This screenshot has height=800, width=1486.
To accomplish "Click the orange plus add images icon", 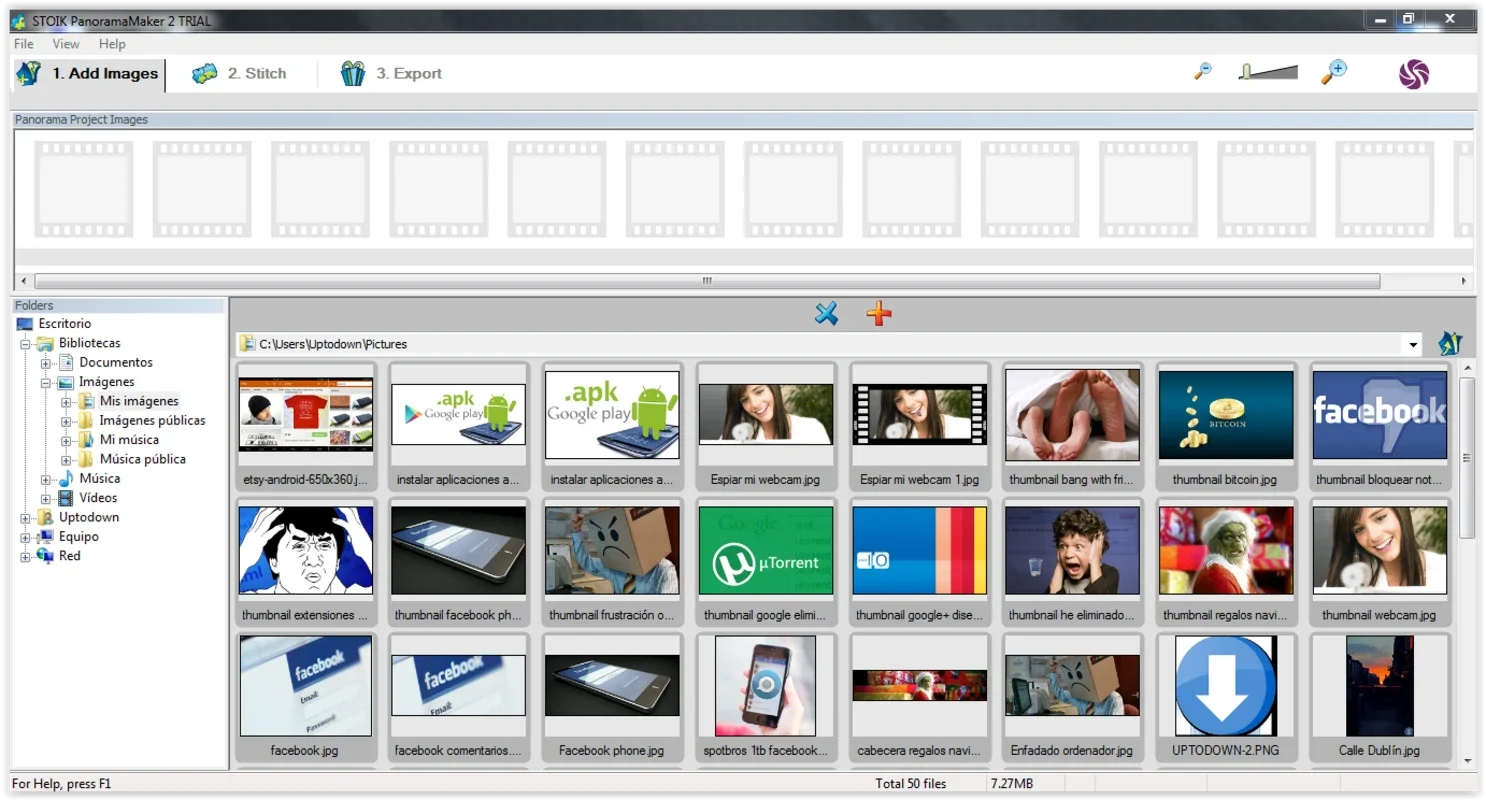I will 879,314.
